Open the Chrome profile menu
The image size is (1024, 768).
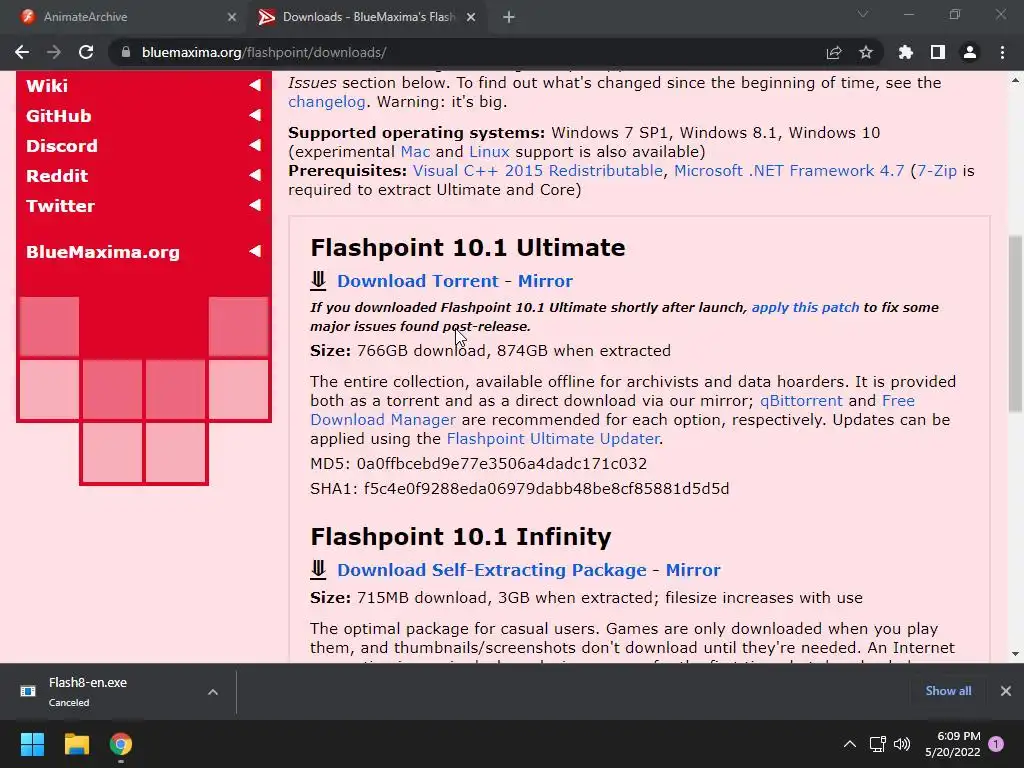pyautogui.click(x=970, y=52)
